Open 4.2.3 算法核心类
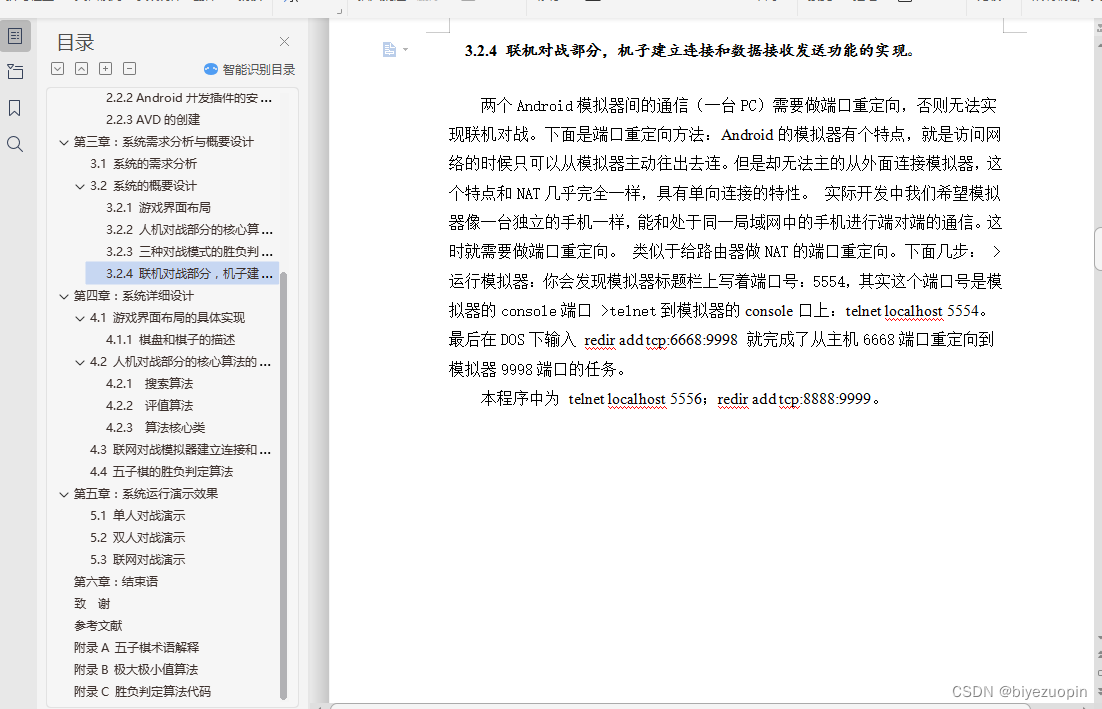 click(155, 427)
